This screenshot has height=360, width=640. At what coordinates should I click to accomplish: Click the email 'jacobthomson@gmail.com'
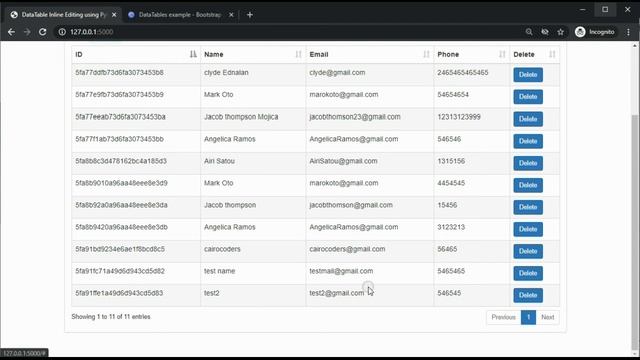(x=351, y=205)
